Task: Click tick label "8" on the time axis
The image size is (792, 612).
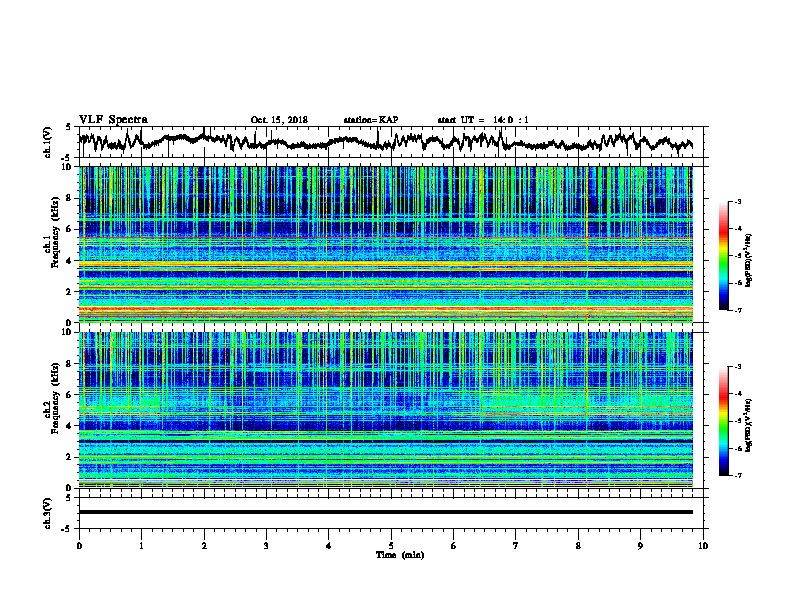Action: [578, 546]
